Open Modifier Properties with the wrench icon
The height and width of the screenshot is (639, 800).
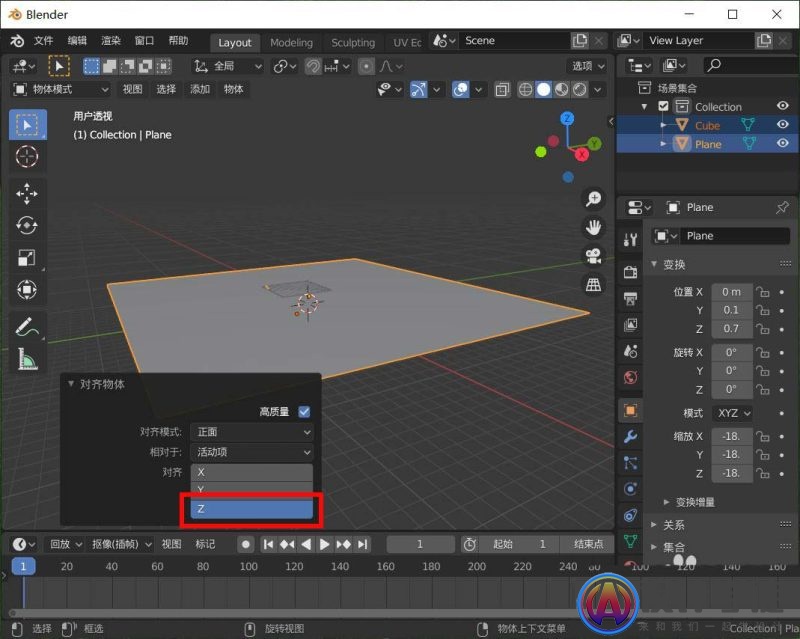click(x=631, y=435)
